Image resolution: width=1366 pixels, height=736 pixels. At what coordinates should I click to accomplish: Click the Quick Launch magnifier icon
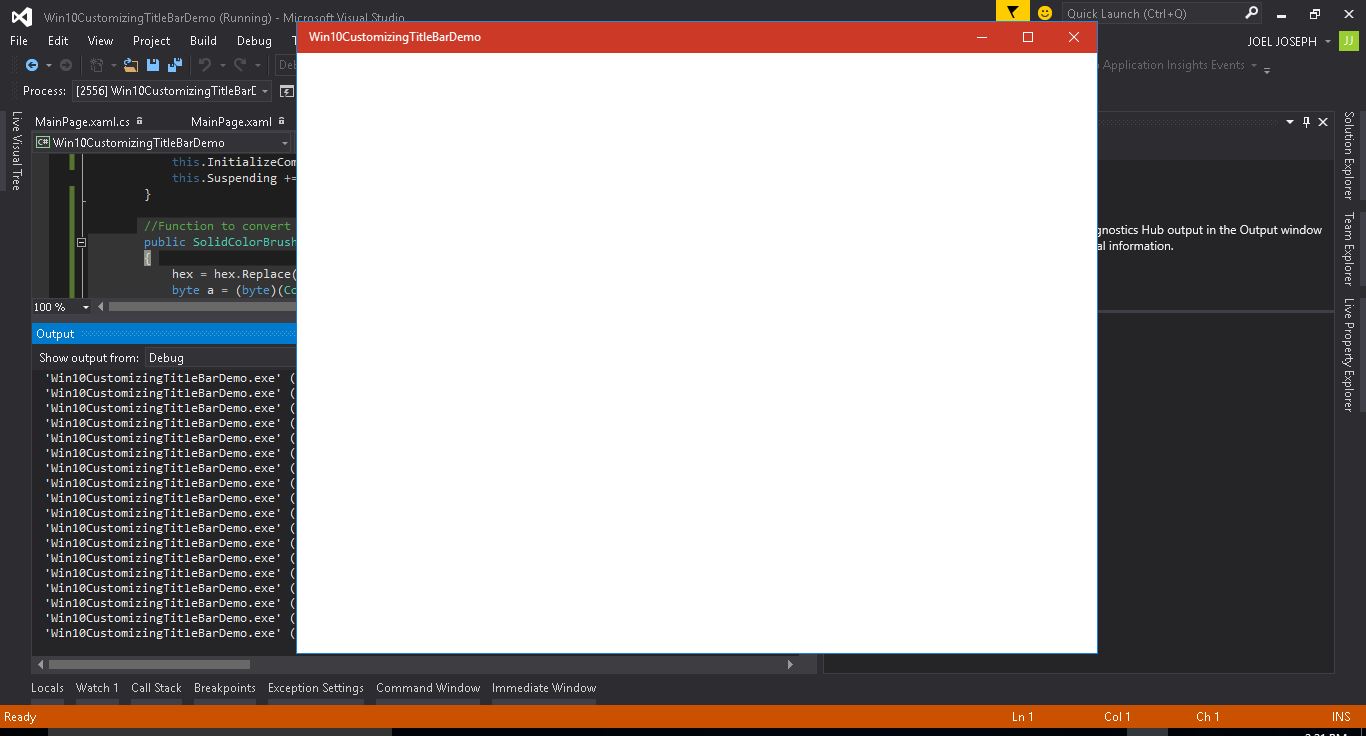pyautogui.click(x=1251, y=13)
